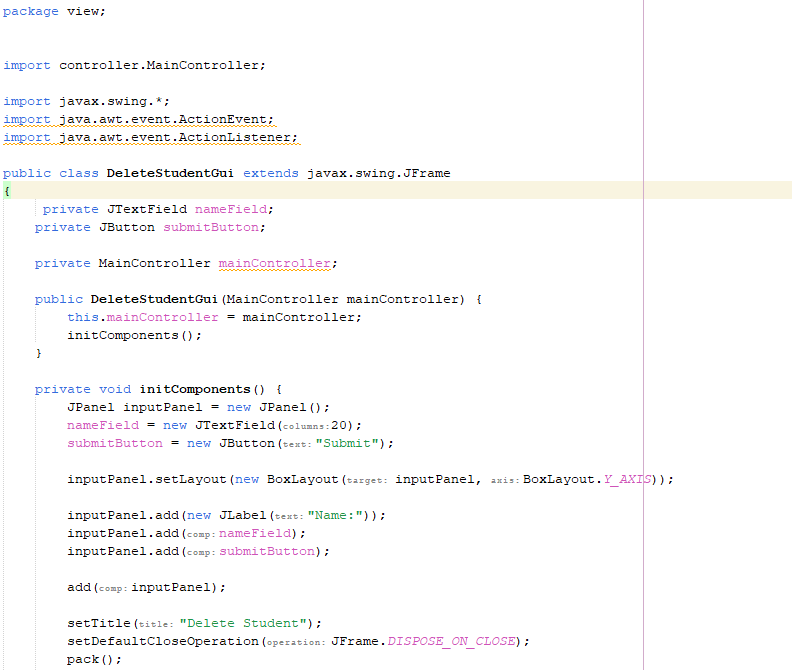Click the 'columns:' parameter hint
Screen dimensions: 792x670
coord(306,426)
